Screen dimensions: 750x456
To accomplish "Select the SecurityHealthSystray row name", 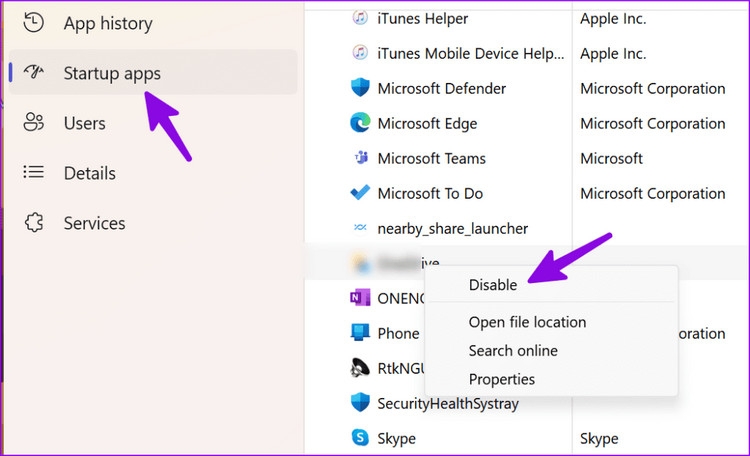I will click(448, 404).
